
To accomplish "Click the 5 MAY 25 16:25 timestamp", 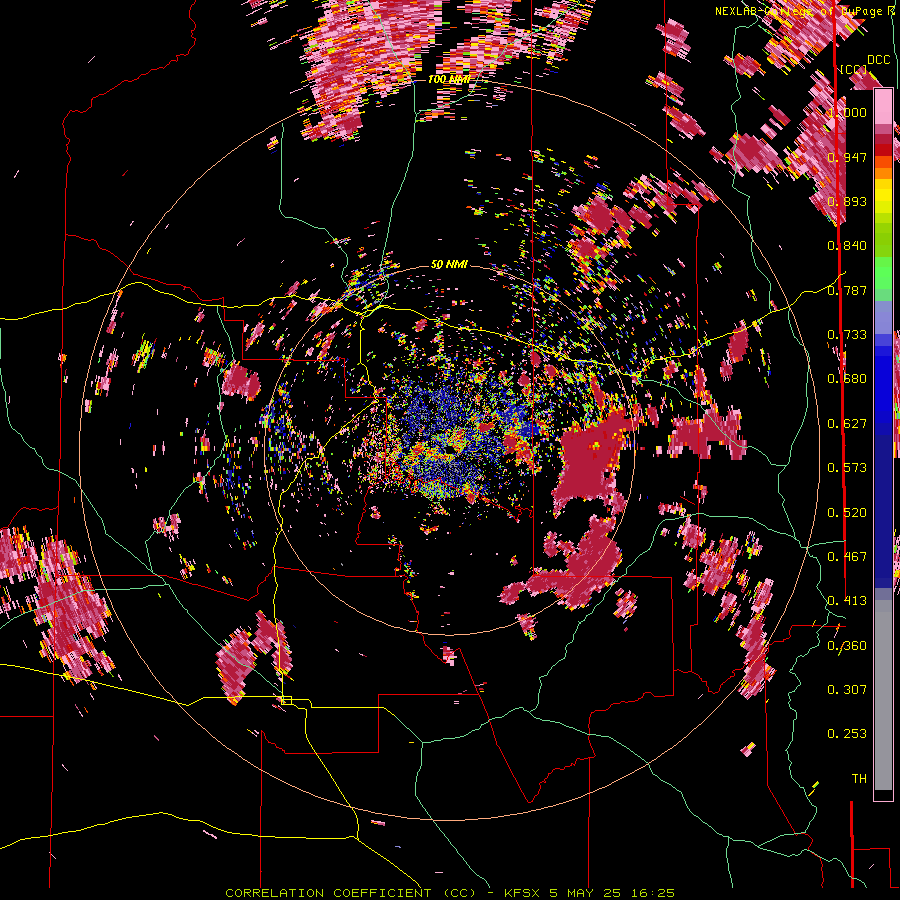I will pos(612,893).
